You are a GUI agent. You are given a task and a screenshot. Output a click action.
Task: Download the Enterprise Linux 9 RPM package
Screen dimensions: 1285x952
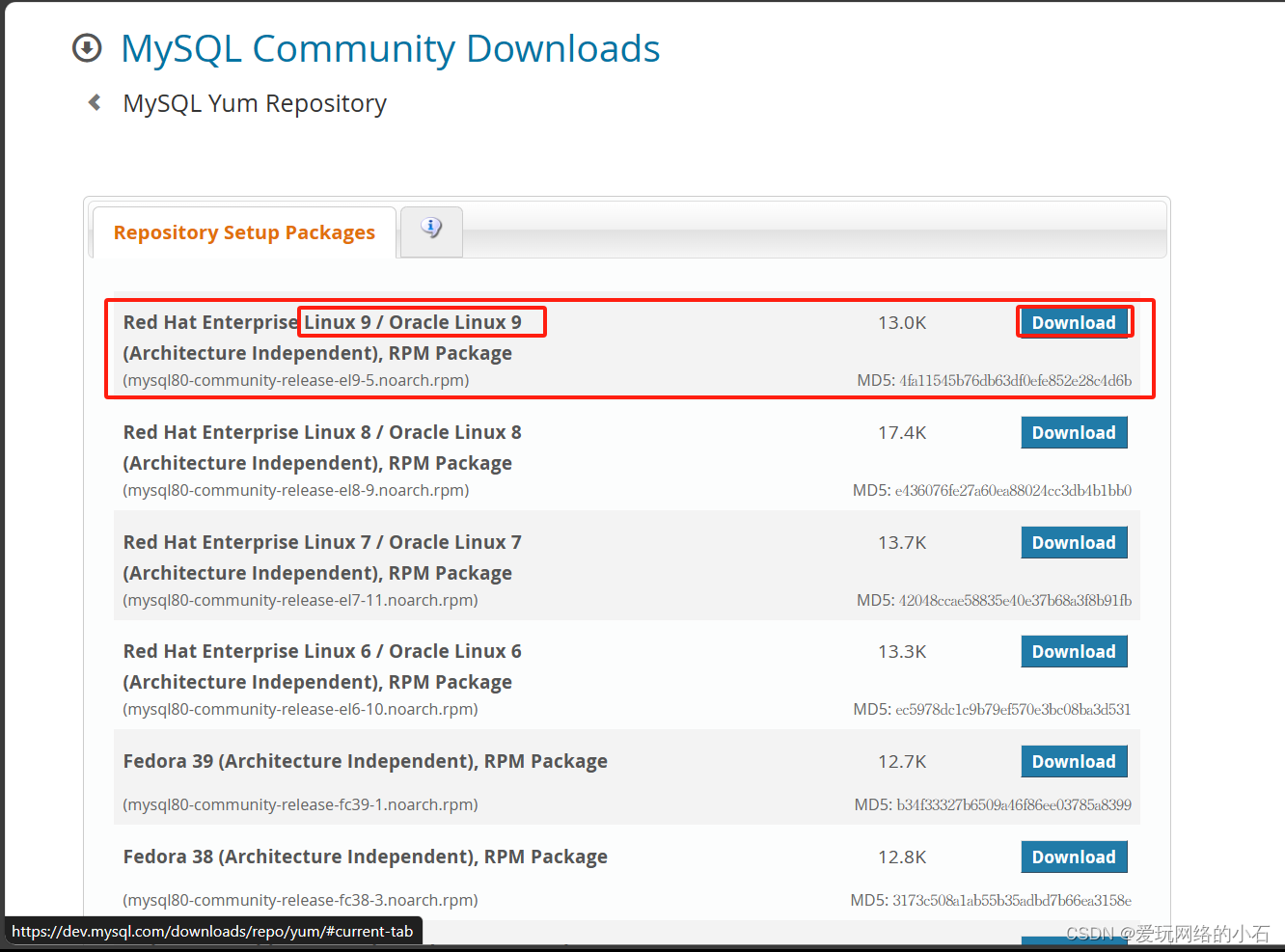coord(1074,323)
